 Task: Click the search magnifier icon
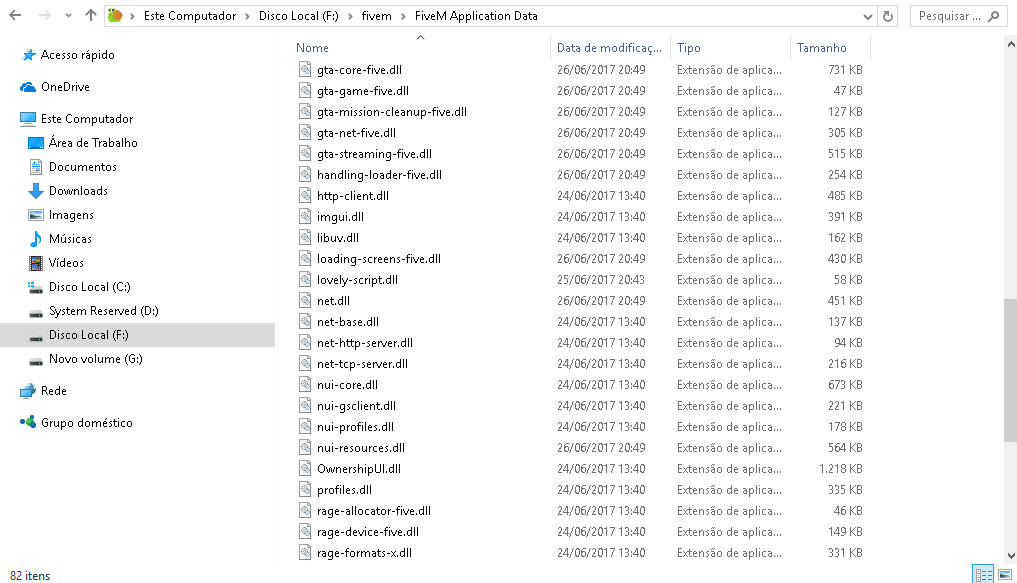pyautogui.click(x=994, y=16)
